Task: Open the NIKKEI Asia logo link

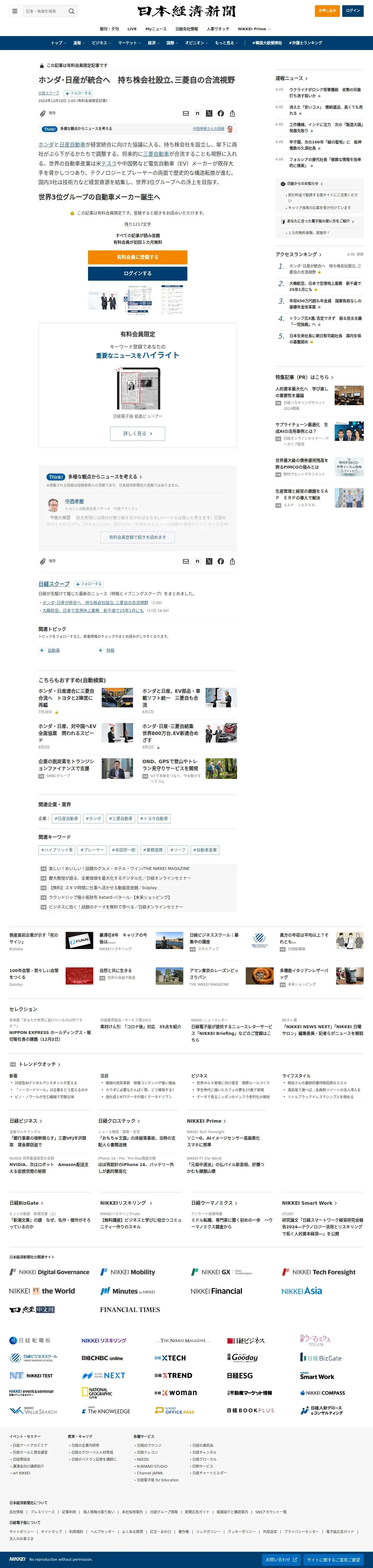Action: click(x=302, y=1291)
